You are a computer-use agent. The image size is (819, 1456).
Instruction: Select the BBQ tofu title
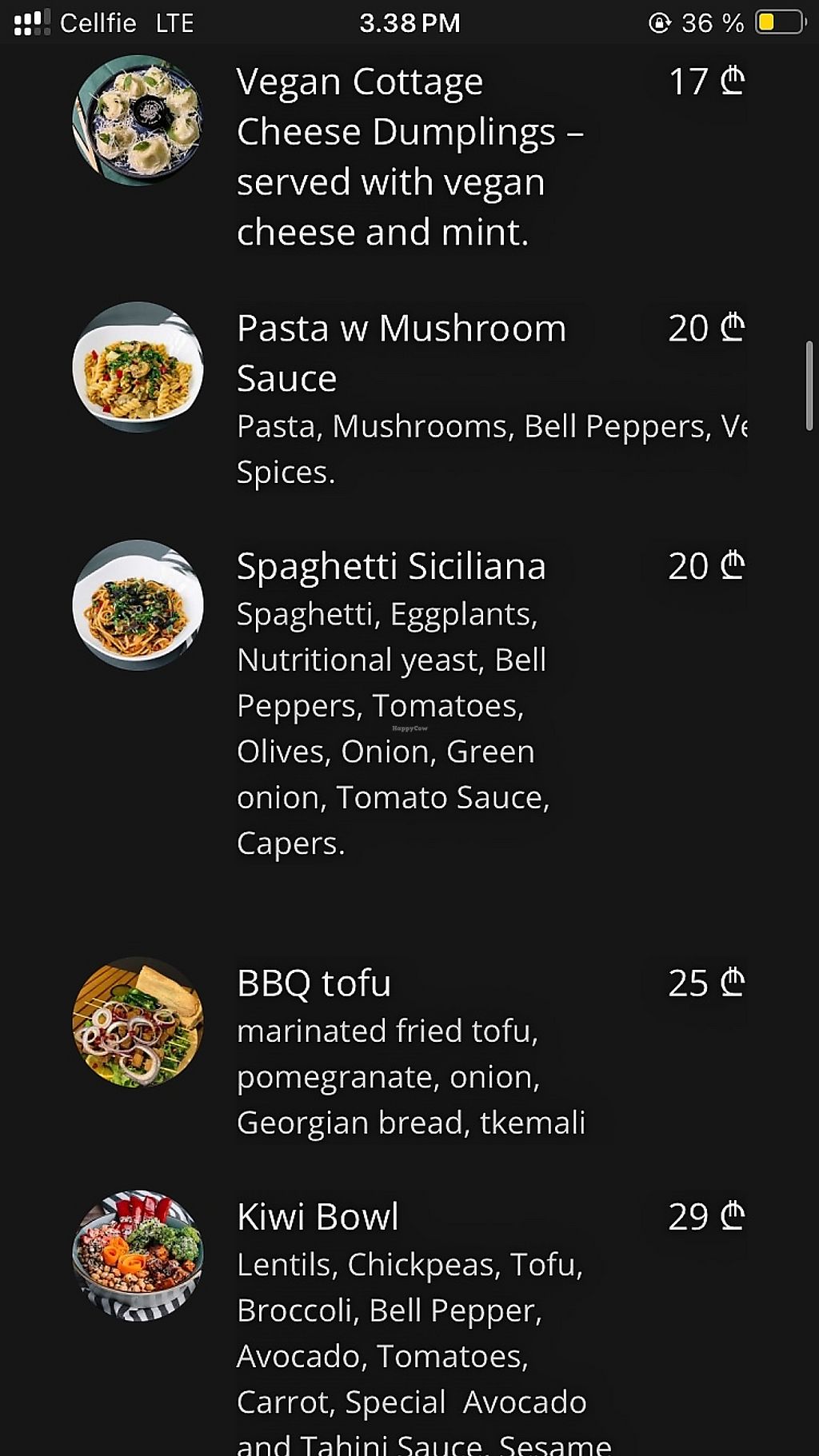[314, 983]
